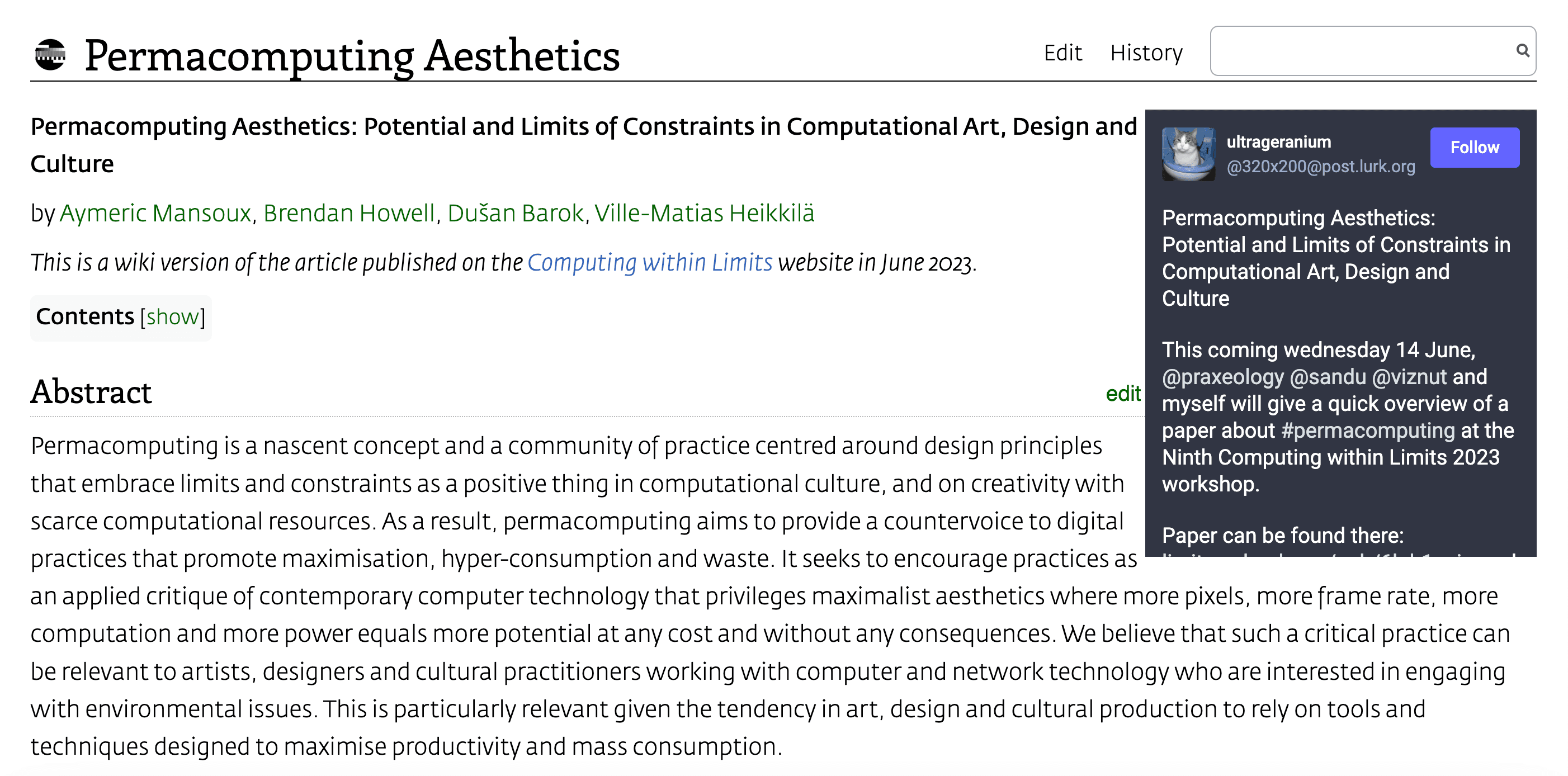The image size is (1568, 776).
Task: Follow ultrageranium on Mastodon
Action: point(1473,147)
